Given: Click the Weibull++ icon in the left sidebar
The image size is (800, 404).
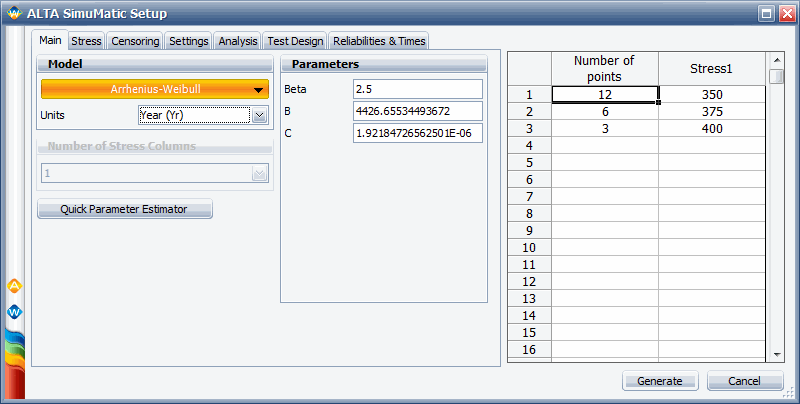Looking at the screenshot, I should click(14, 312).
